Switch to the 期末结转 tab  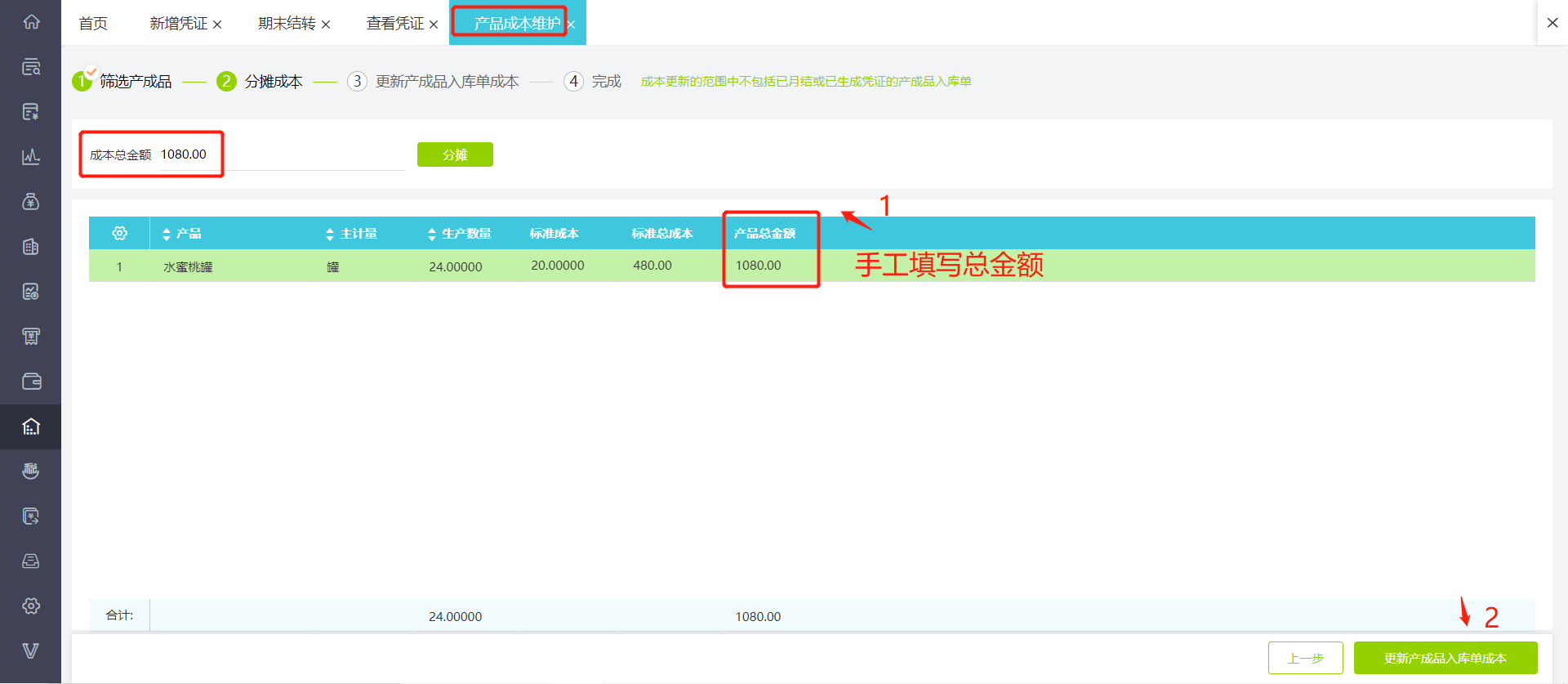point(287,24)
